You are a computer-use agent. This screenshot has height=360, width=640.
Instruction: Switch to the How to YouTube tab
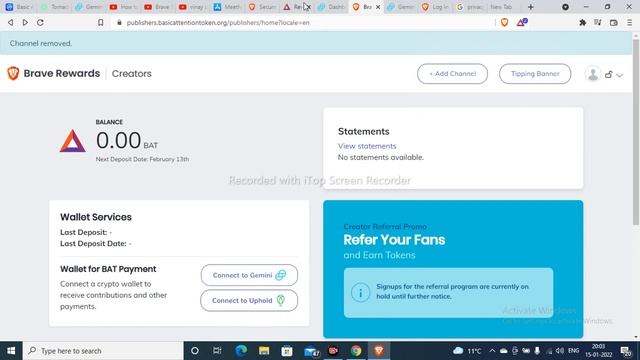(x=124, y=7)
